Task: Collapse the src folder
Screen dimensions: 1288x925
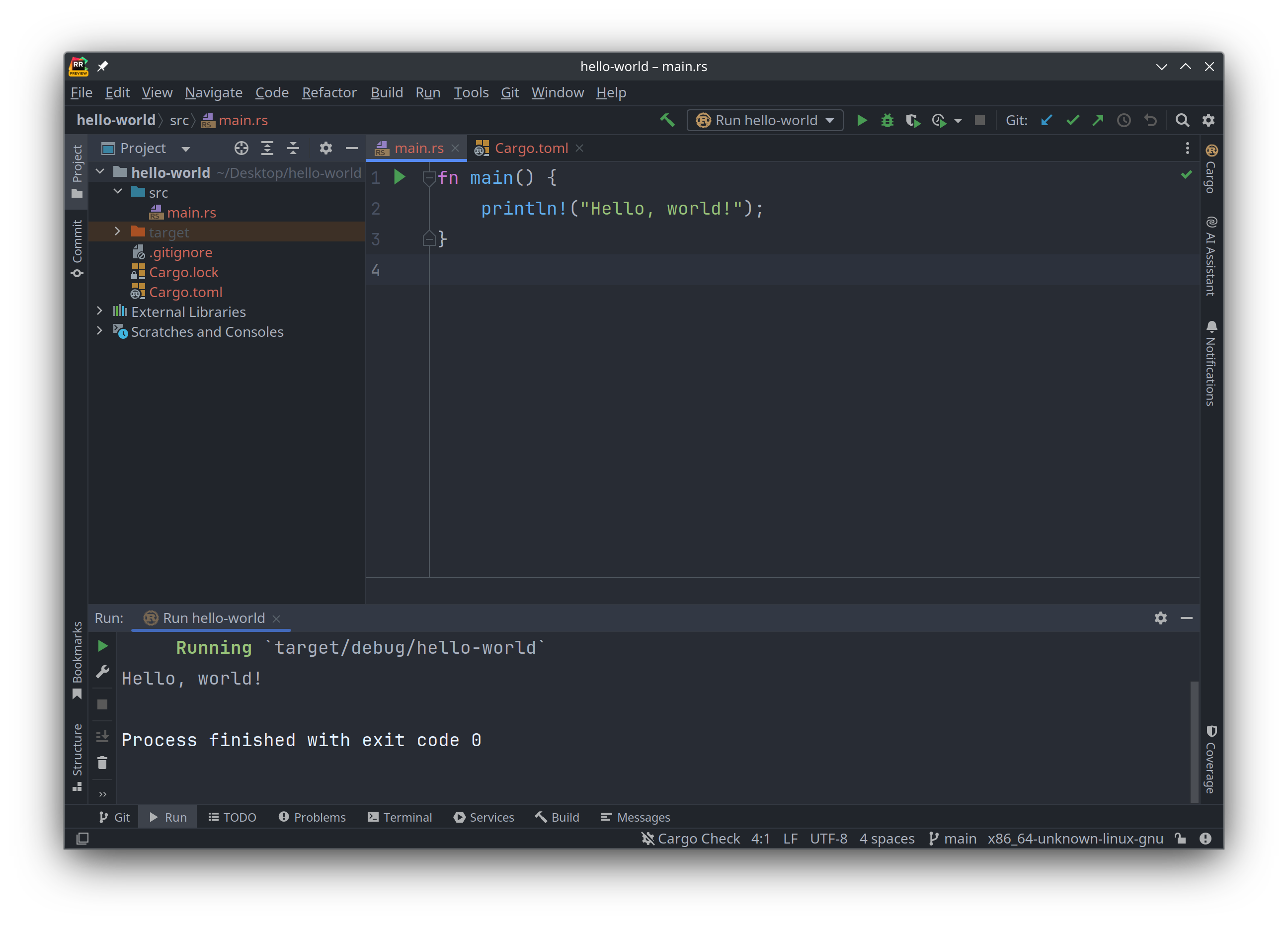Action: tap(118, 191)
